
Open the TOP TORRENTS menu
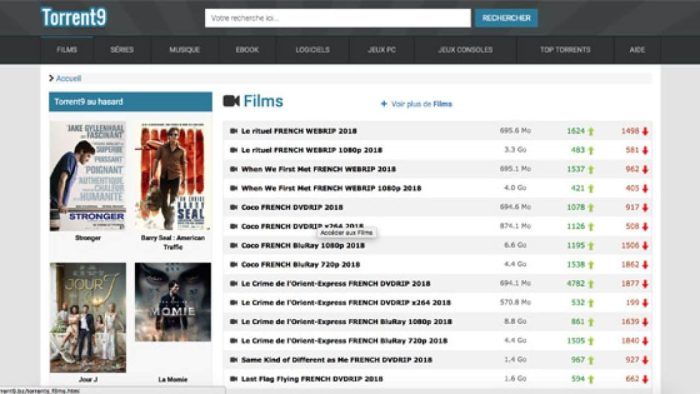[x=565, y=50]
